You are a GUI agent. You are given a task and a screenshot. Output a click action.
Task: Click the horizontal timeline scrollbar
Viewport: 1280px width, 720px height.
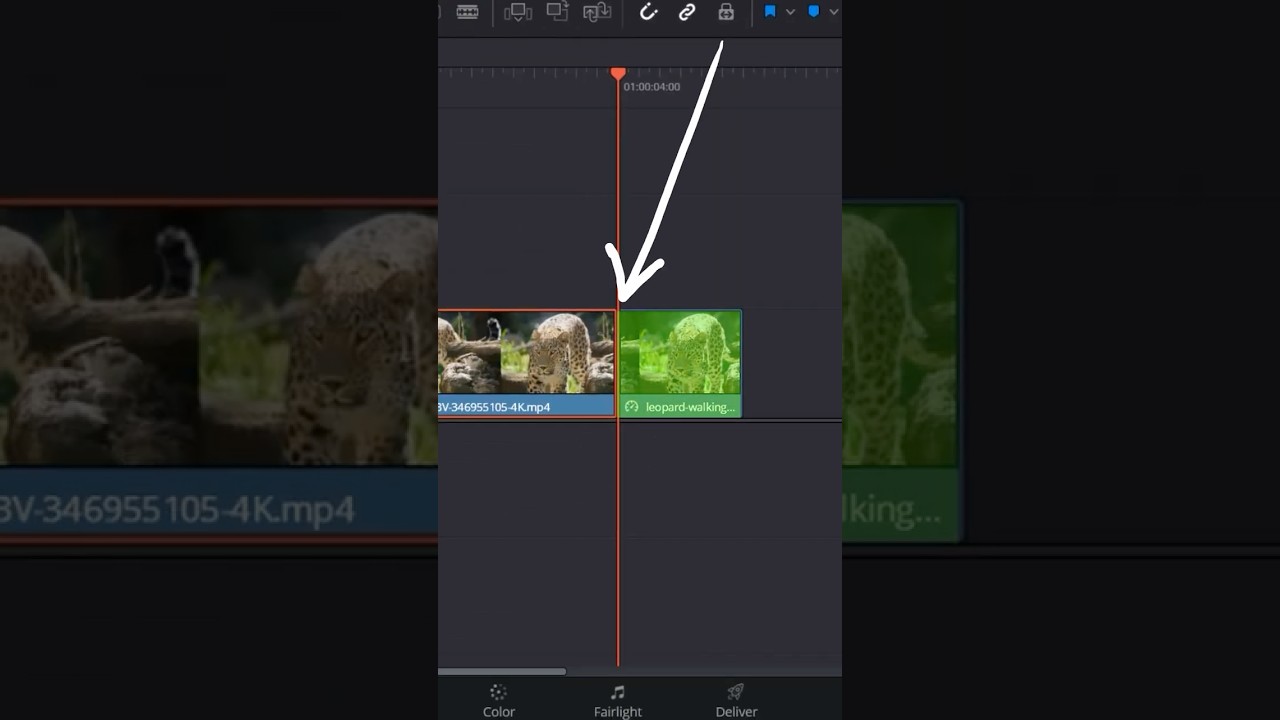pyautogui.click(x=502, y=671)
